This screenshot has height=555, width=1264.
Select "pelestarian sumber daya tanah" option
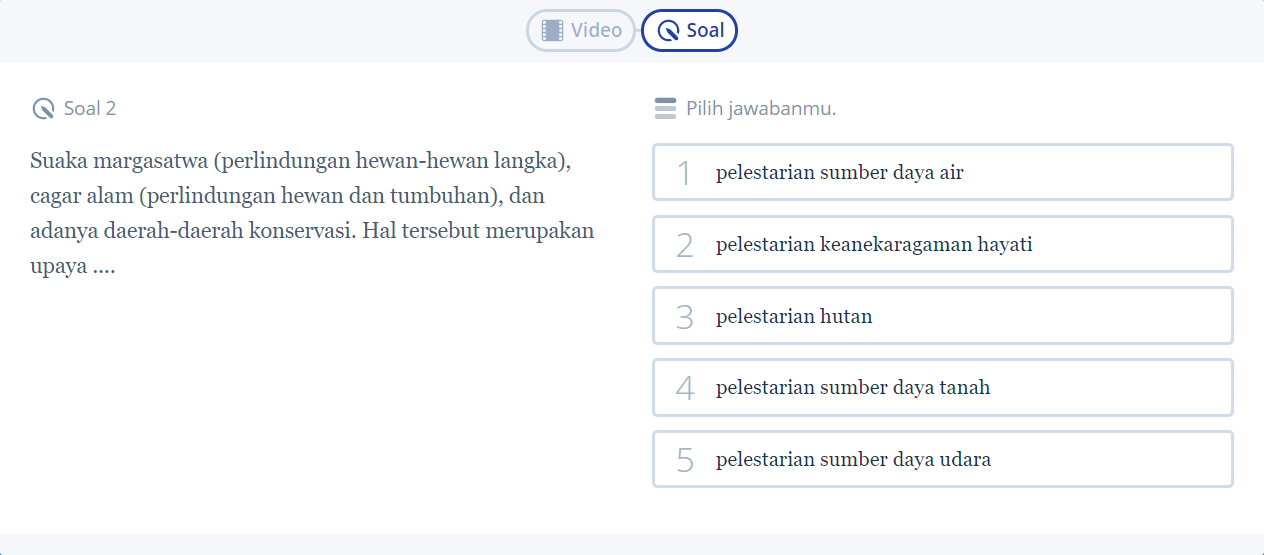(x=942, y=387)
